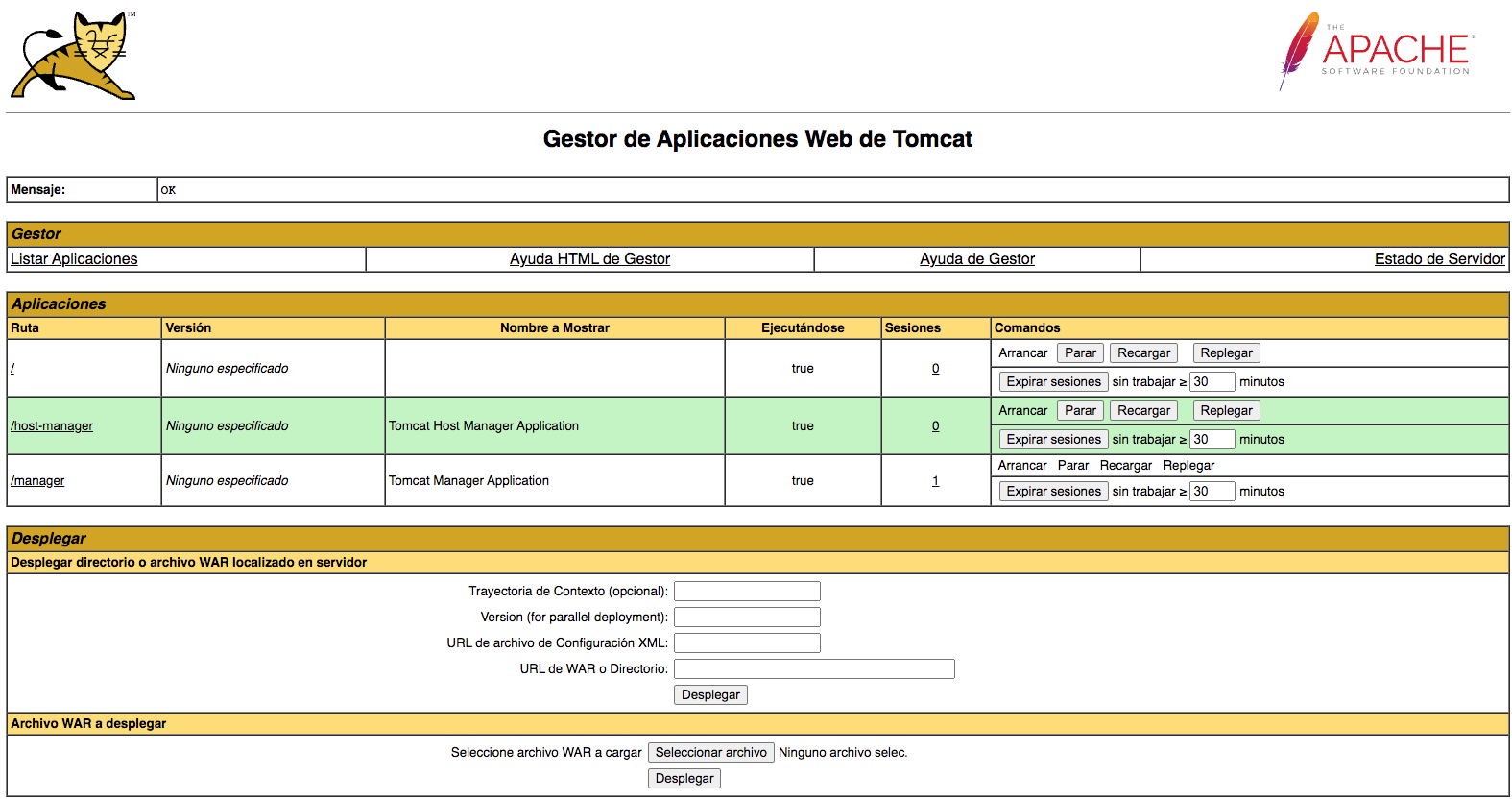Expire sessions for the /manager application

(x=1053, y=492)
